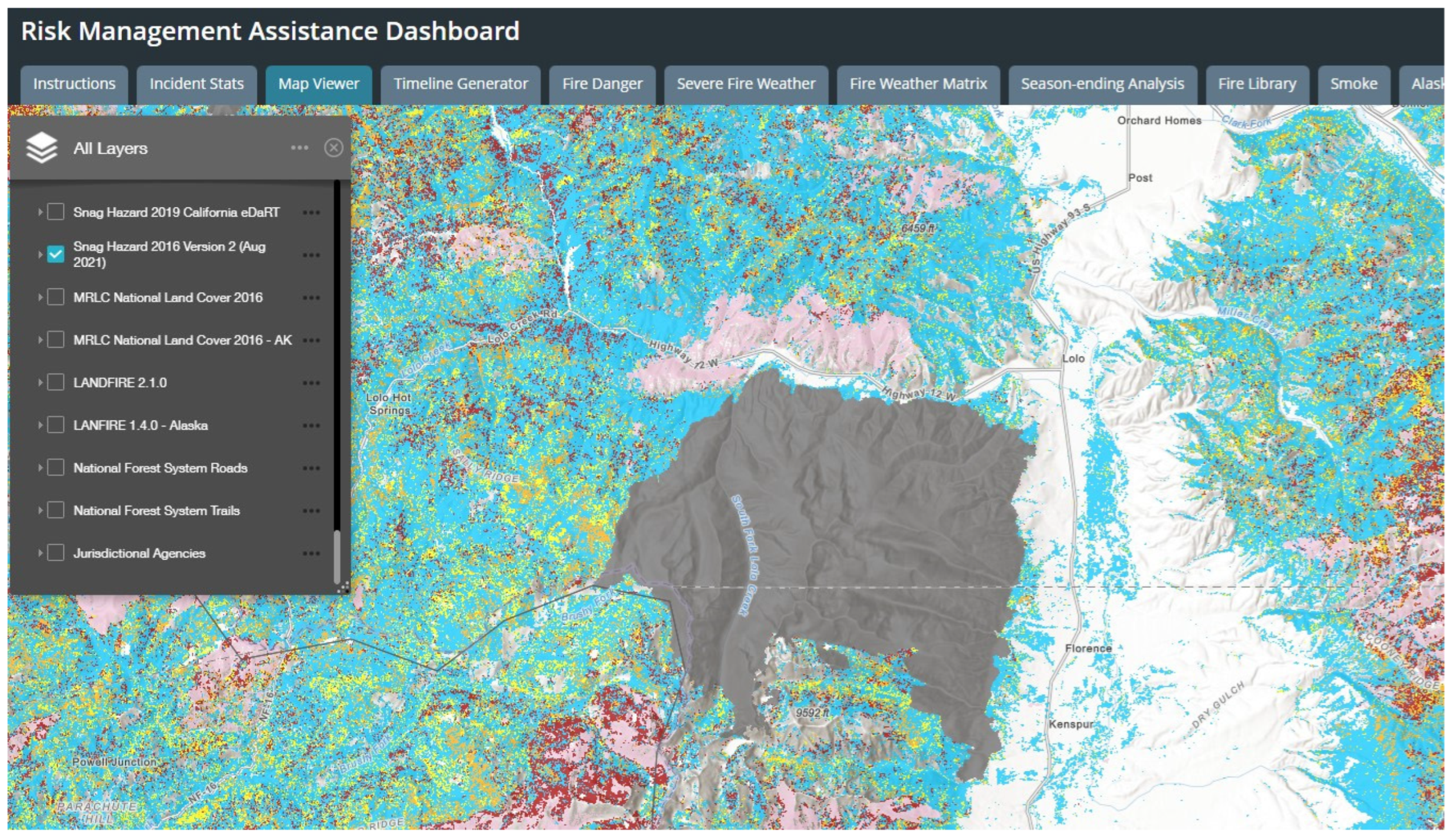
Task: Open the Fire Danger tab
Action: pyautogui.click(x=602, y=84)
